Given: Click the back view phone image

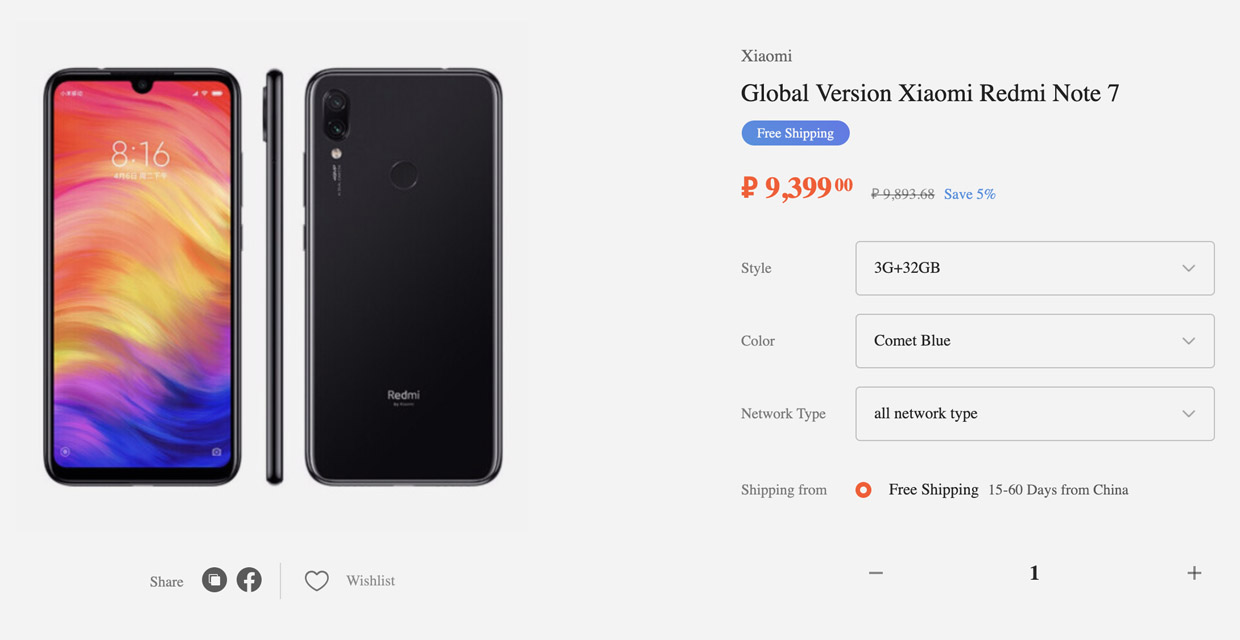Looking at the screenshot, I should pos(403,277).
